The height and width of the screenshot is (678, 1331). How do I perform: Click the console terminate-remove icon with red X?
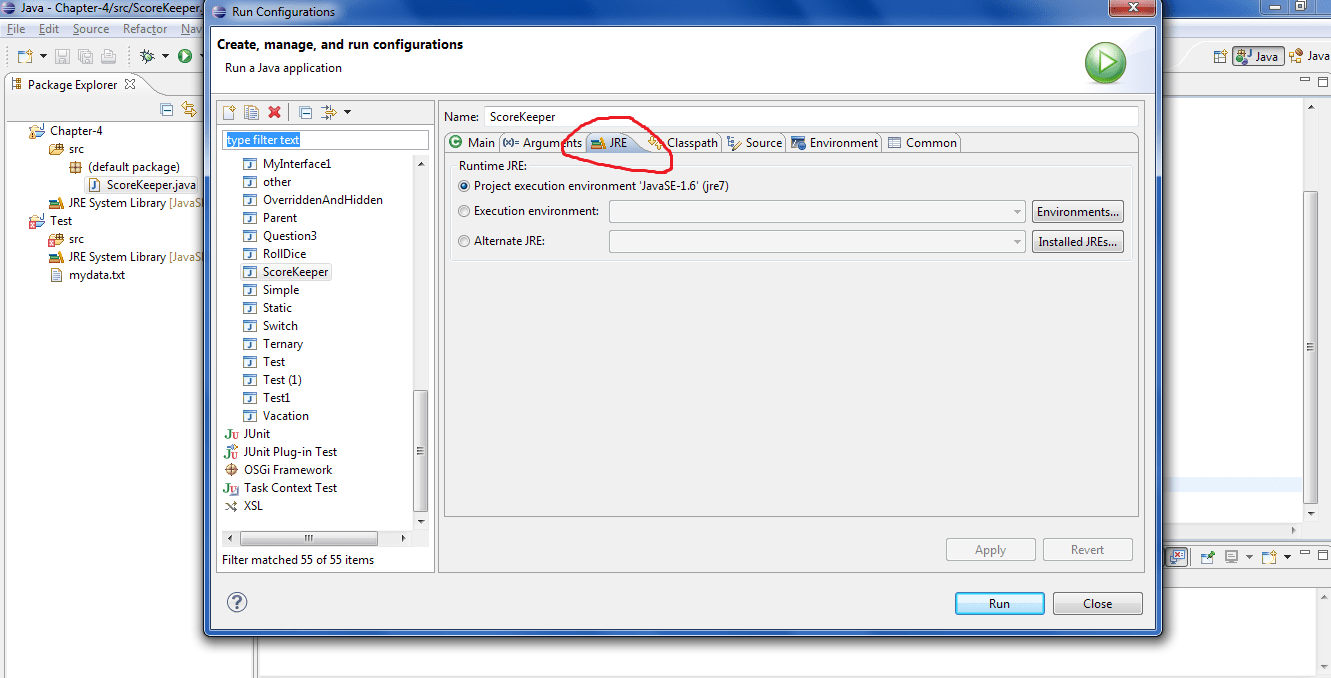pyautogui.click(x=1178, y=556)
